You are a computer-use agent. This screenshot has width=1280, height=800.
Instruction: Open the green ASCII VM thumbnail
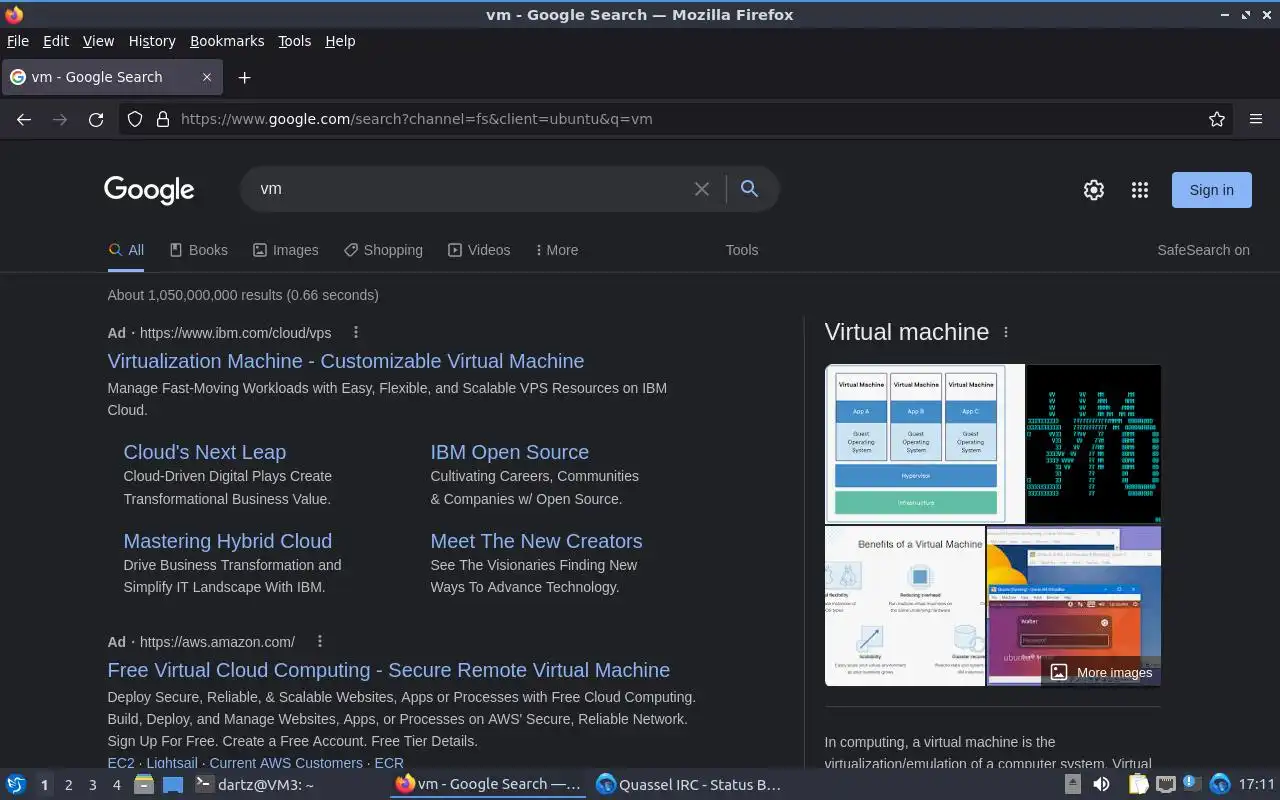tap(1094, 444)
